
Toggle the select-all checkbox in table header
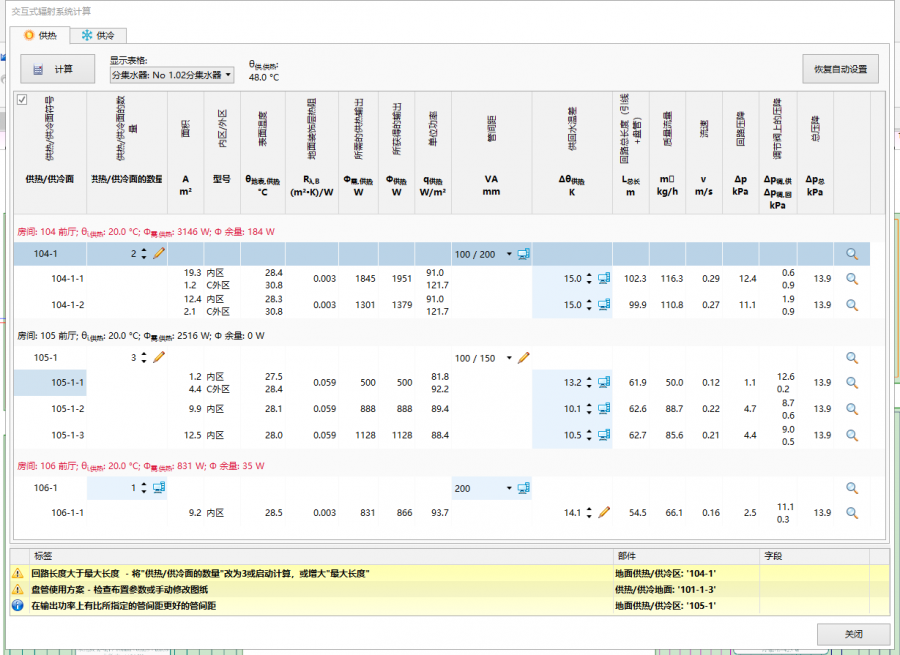[x=22, y=99]
